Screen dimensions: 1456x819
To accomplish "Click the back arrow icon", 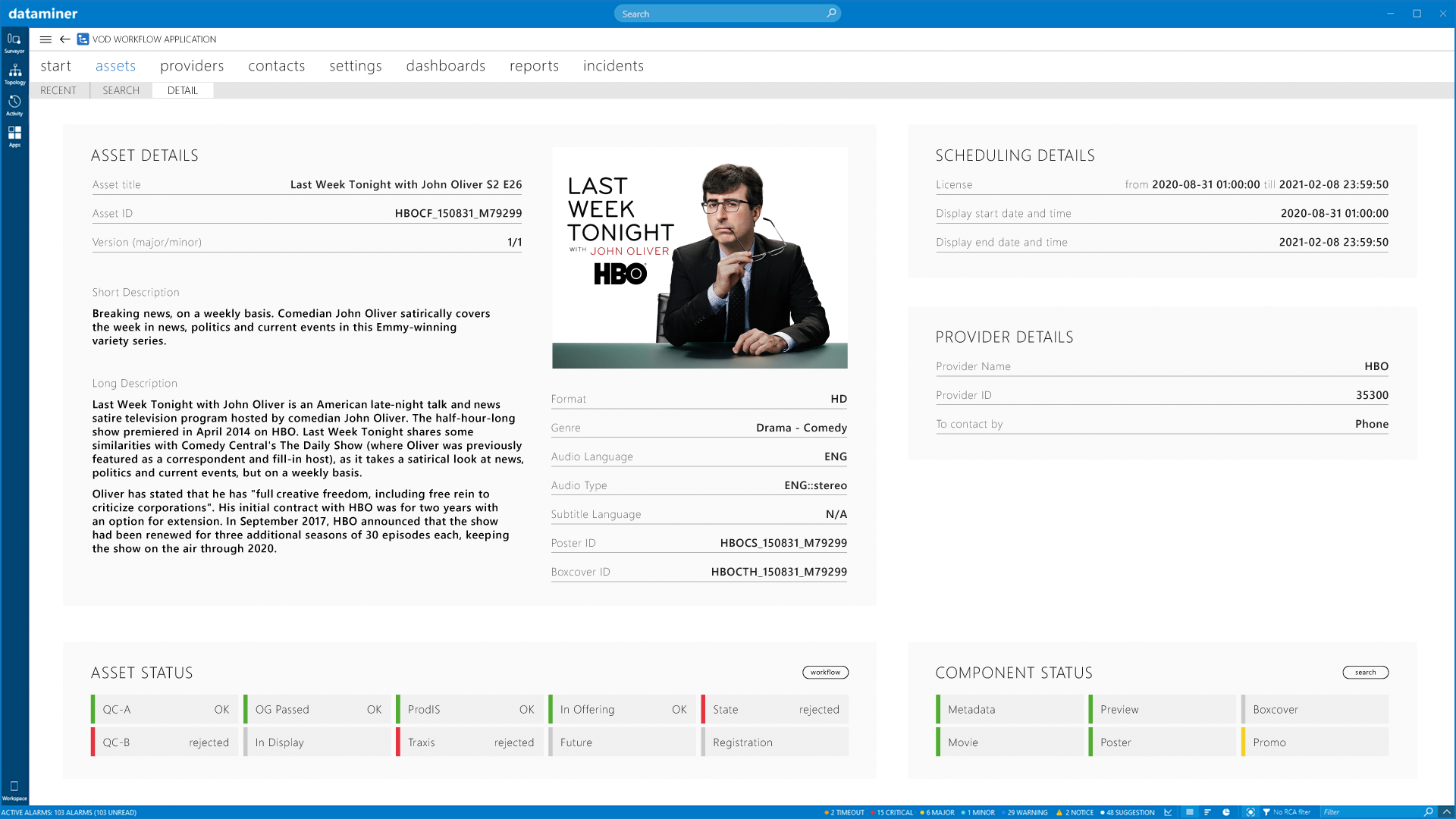I will tap(65, 39).
